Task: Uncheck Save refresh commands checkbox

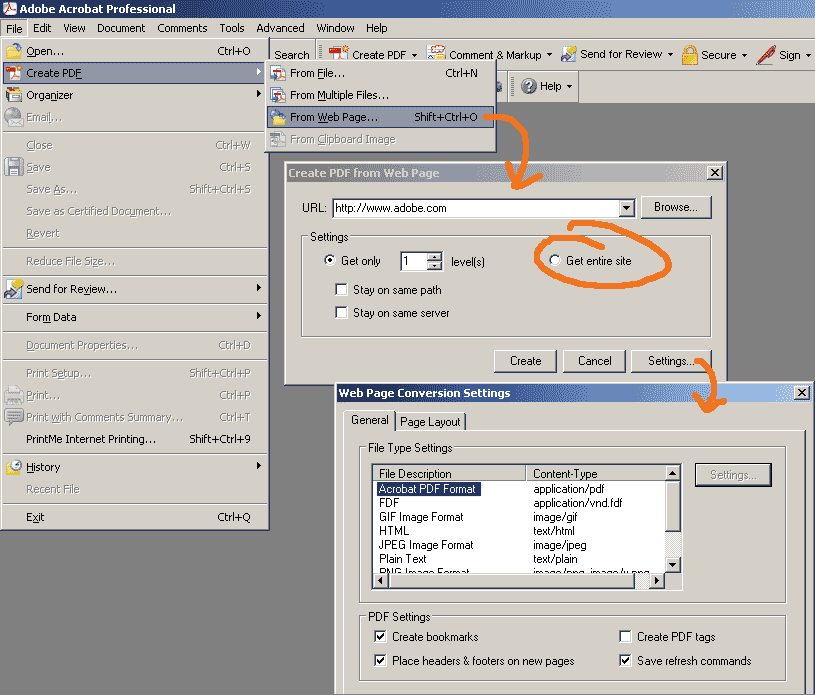Action: pyautogui.click(x=625, y=660)
